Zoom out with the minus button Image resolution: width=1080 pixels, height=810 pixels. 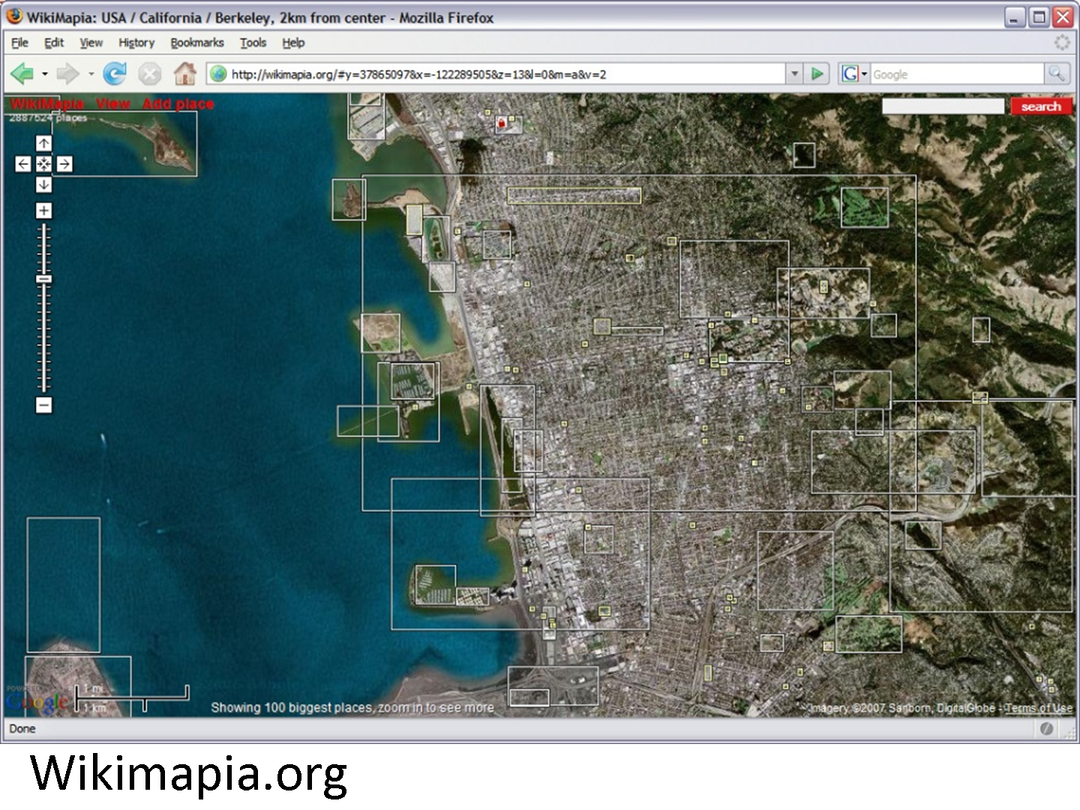click(x=44, y=405)
